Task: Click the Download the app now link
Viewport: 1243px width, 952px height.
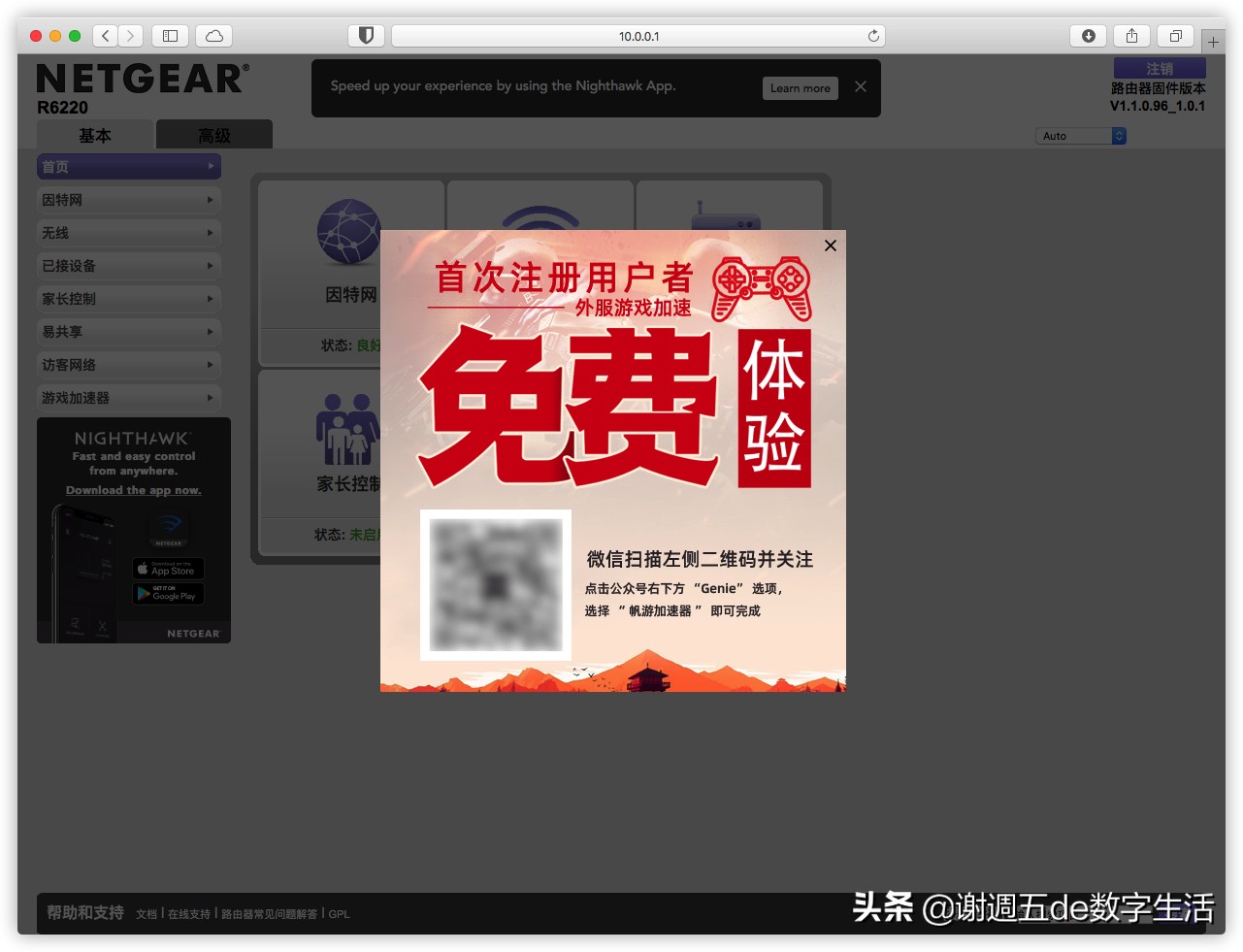Action: click(133, 490)
